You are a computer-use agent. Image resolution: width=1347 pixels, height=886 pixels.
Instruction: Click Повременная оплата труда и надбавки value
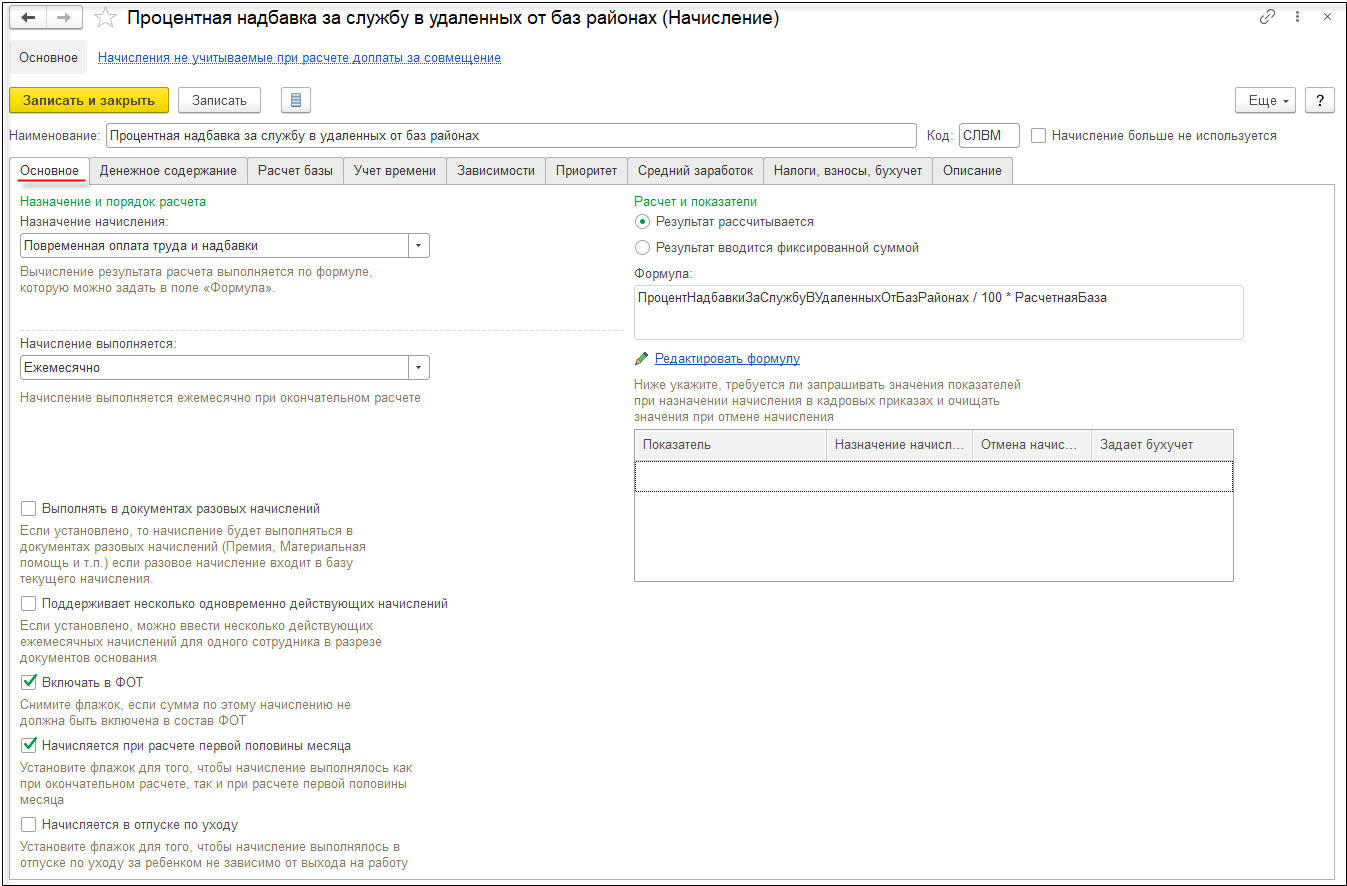[214, 245]
